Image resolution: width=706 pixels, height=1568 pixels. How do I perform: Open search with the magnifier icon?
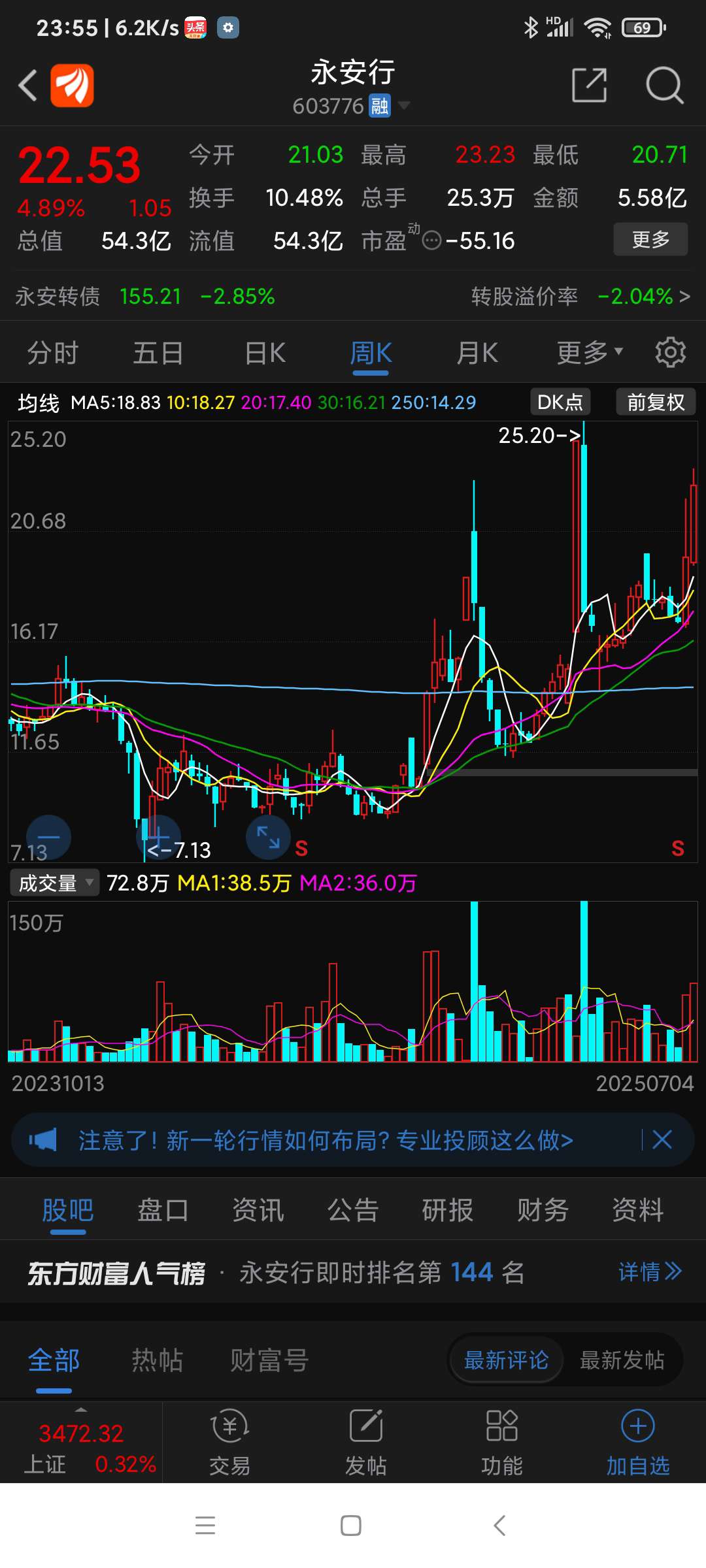point(665,85)
